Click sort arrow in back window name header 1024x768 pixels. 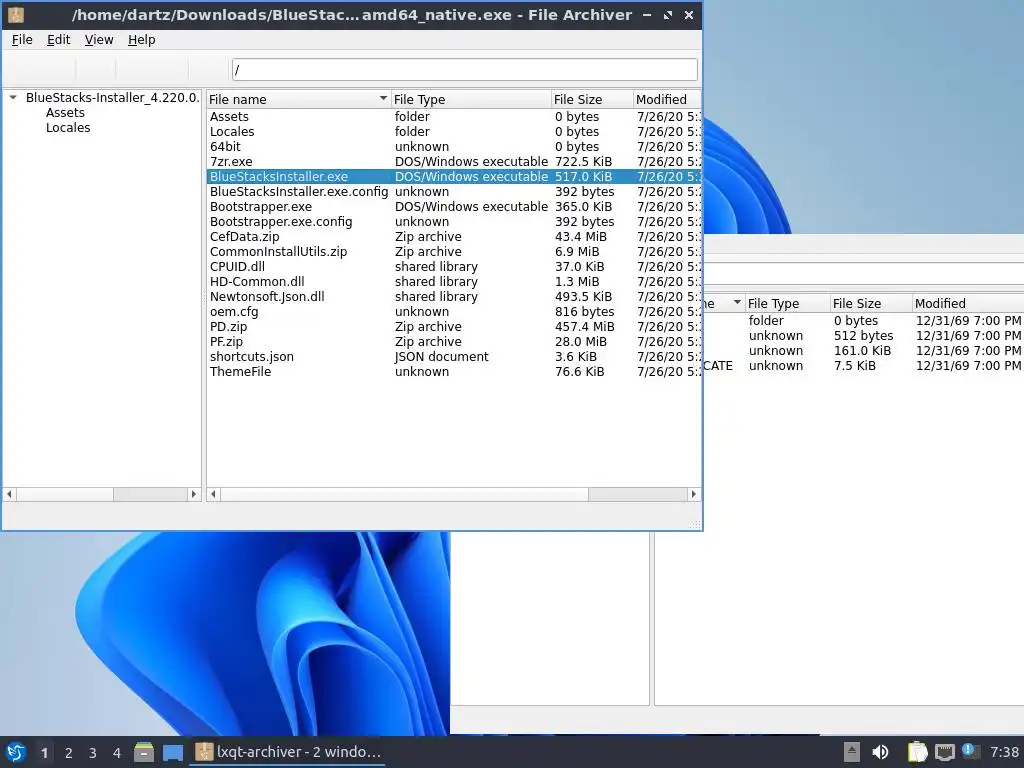[x=737, y=302]
